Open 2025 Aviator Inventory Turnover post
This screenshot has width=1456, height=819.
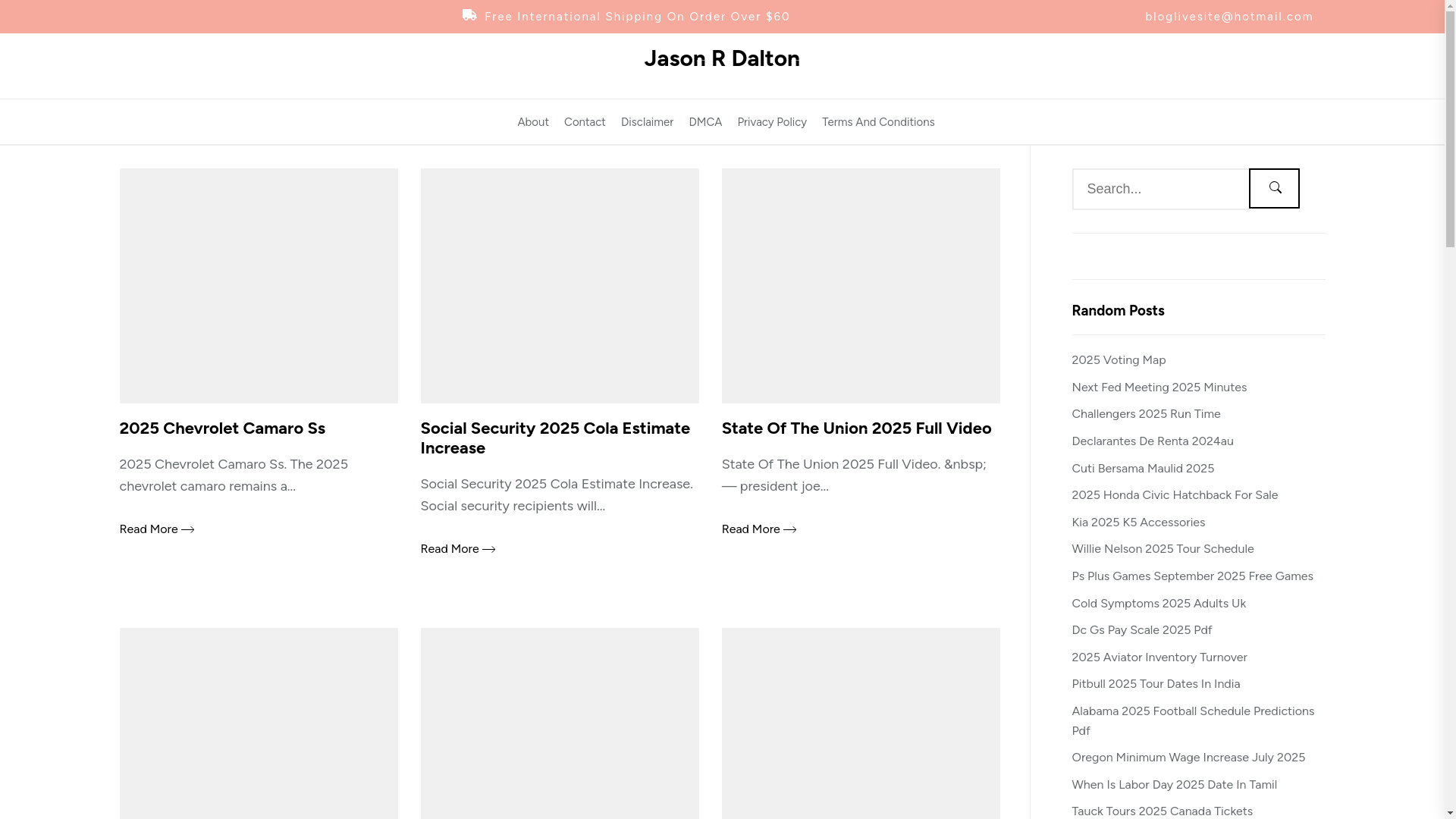(x=1159, y=657)
